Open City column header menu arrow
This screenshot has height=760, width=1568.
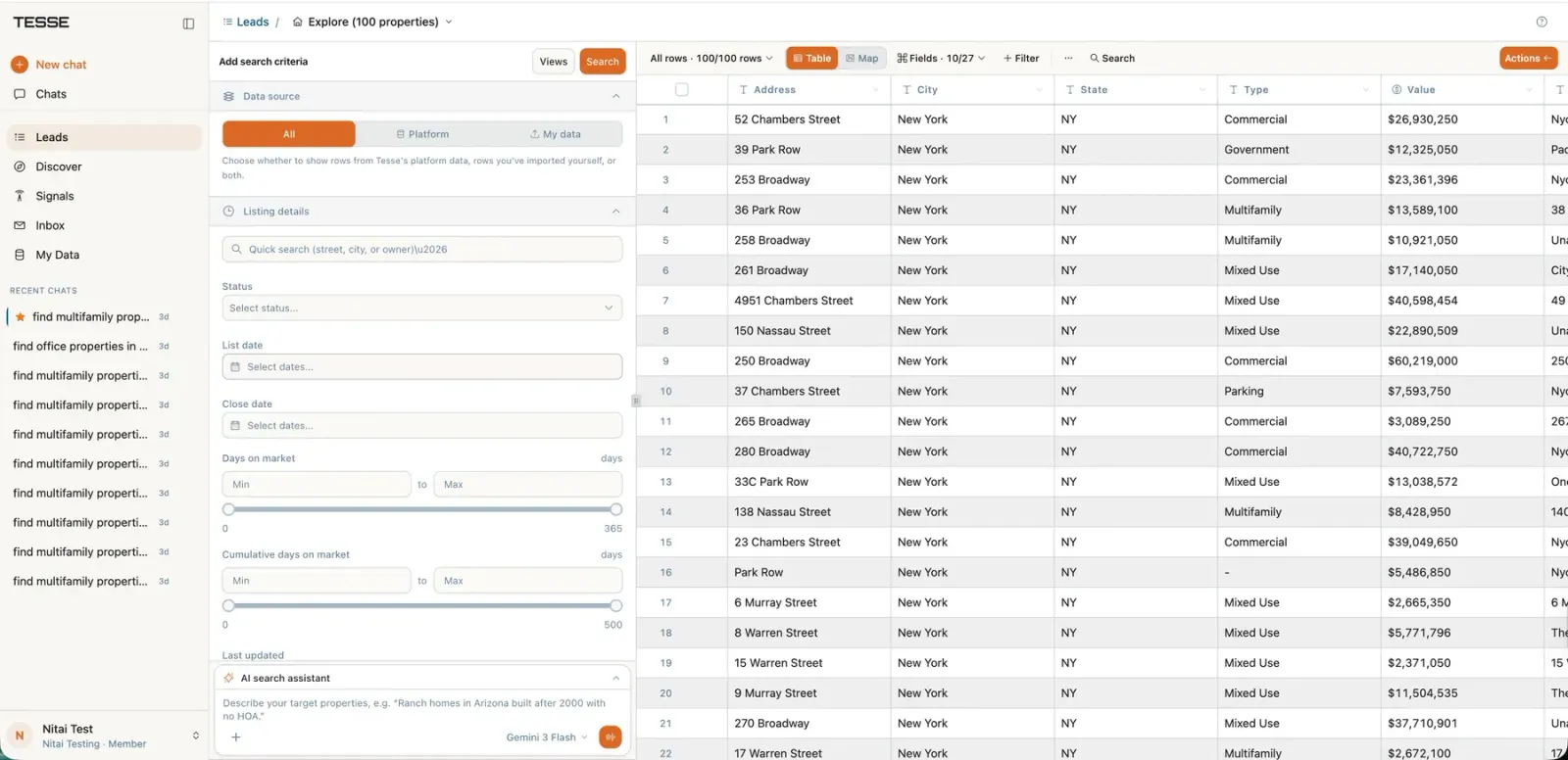pos(1039,90)
